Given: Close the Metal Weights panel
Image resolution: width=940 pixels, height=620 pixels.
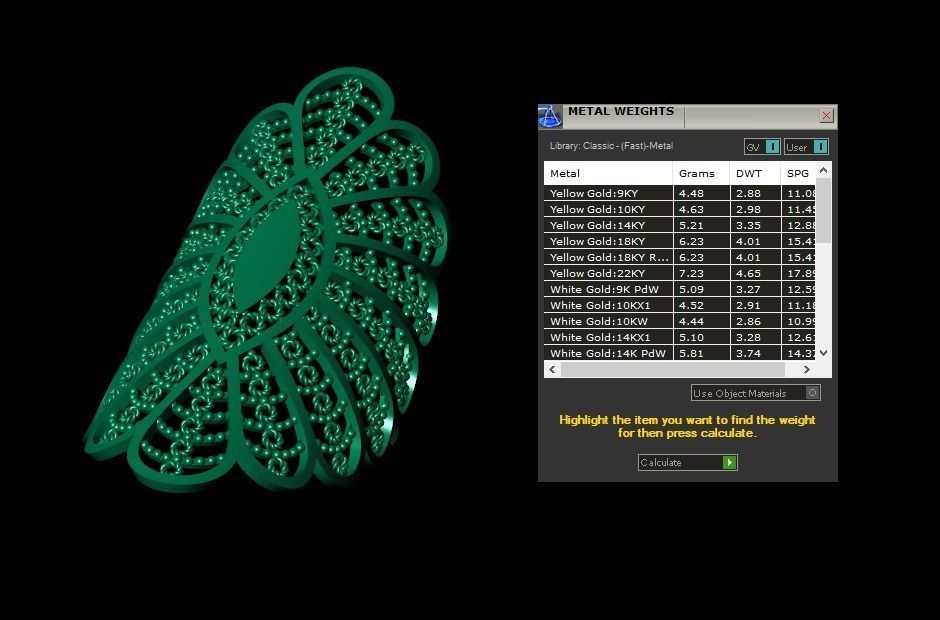Looking at the screenshot, I should [x=826, y=116].
